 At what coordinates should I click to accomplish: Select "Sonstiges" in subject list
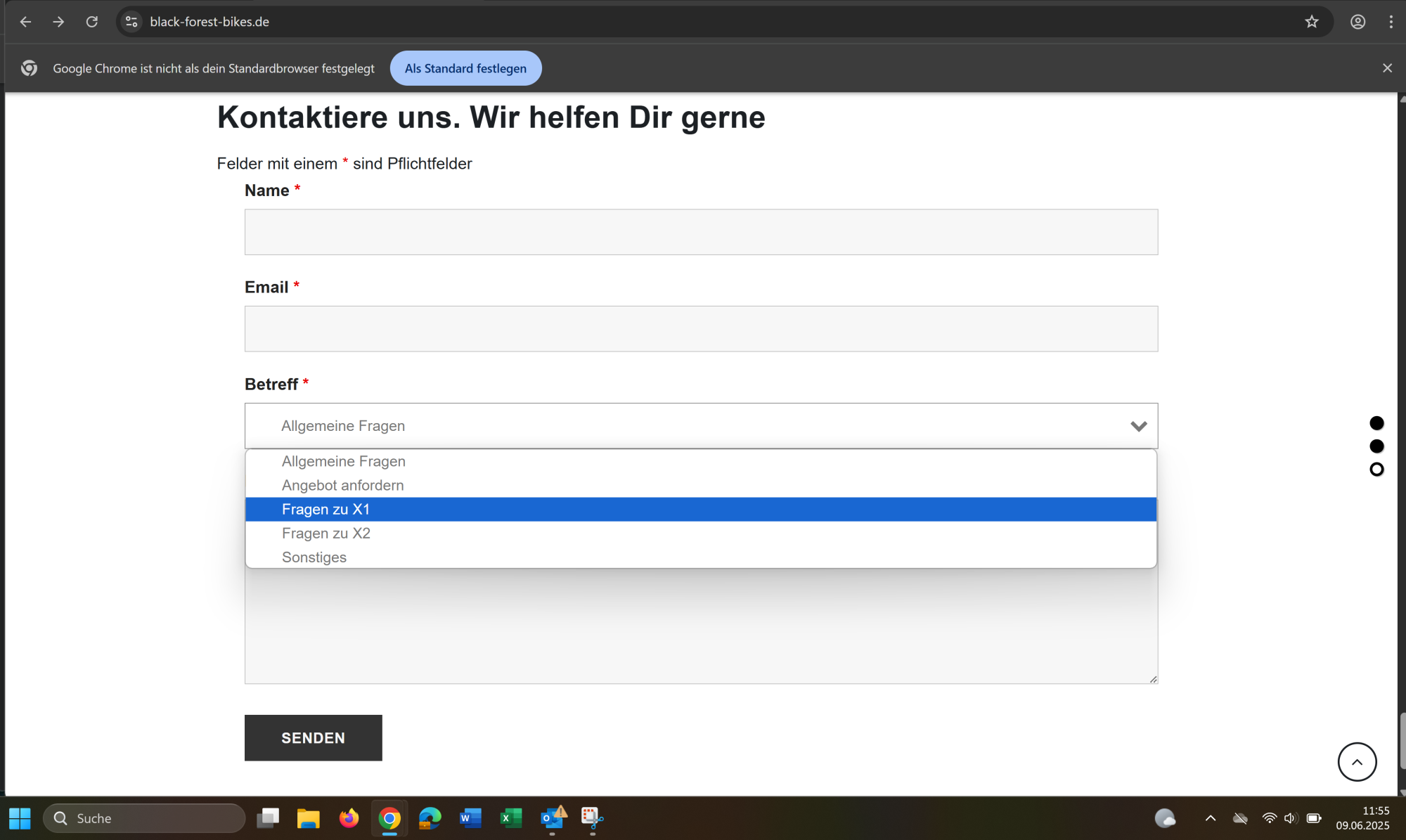(314, 557)
